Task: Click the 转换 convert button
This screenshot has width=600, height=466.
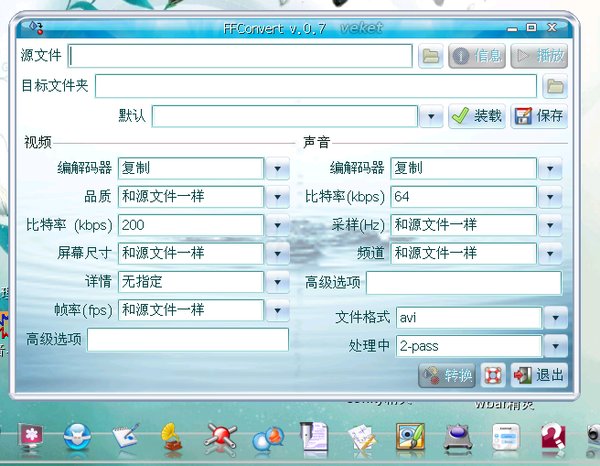Action: click(x=447, y=375)
